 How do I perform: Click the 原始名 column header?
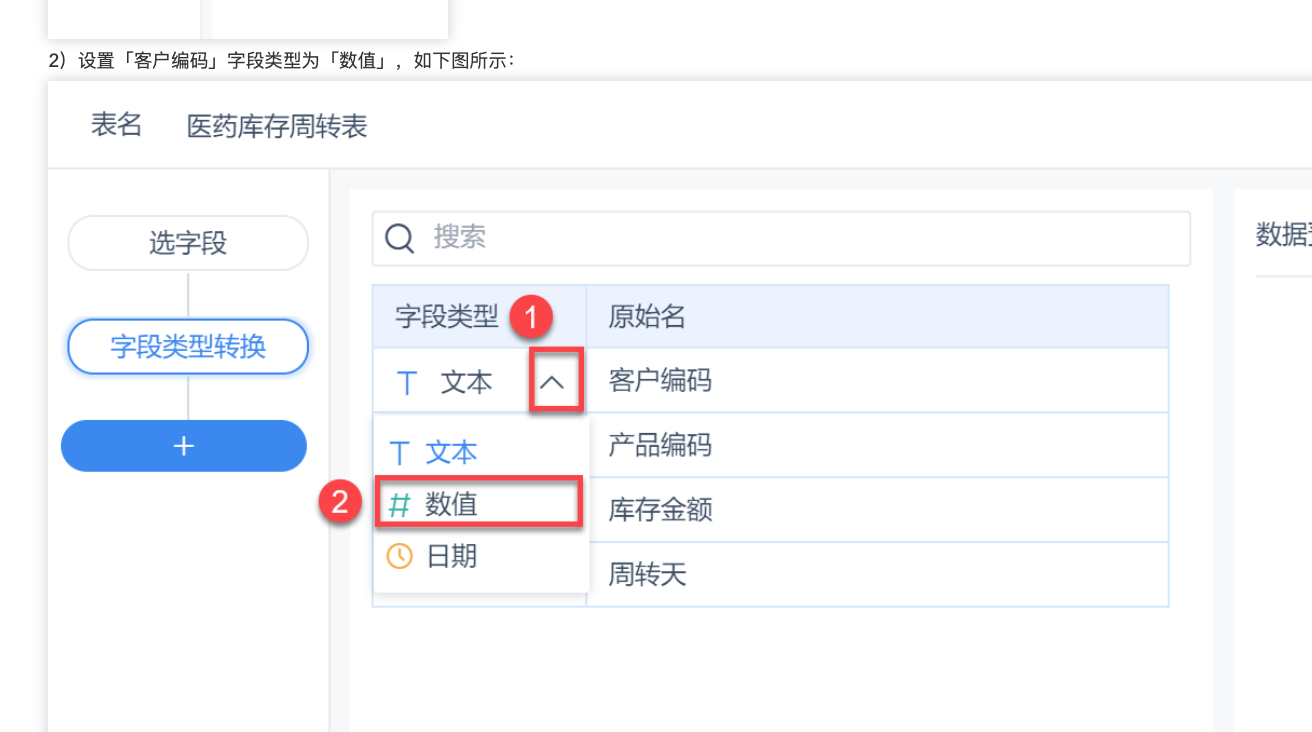647,317
